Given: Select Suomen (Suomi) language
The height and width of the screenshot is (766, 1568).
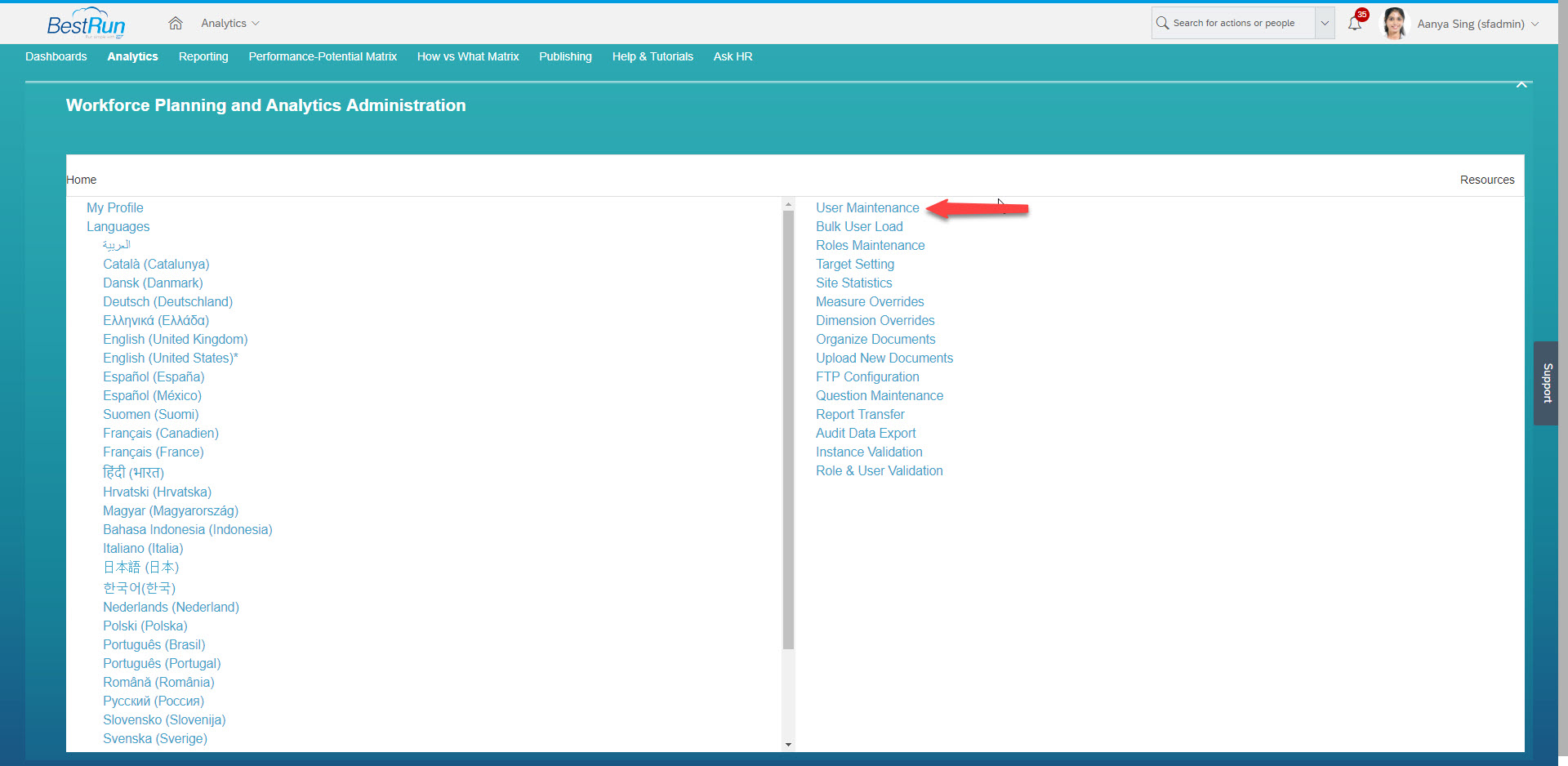Looking at the screenshot, I should click(x=151, y=414).
